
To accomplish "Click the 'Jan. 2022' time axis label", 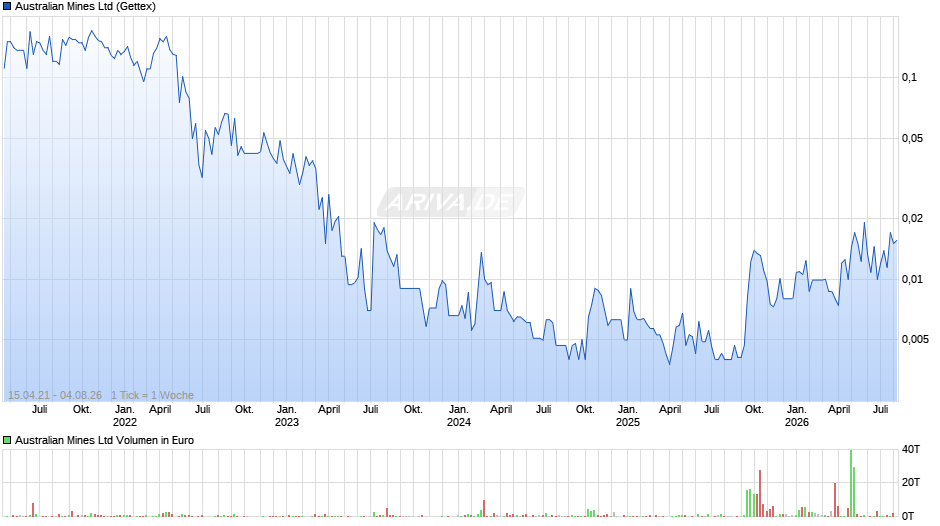I will point(125,416).
